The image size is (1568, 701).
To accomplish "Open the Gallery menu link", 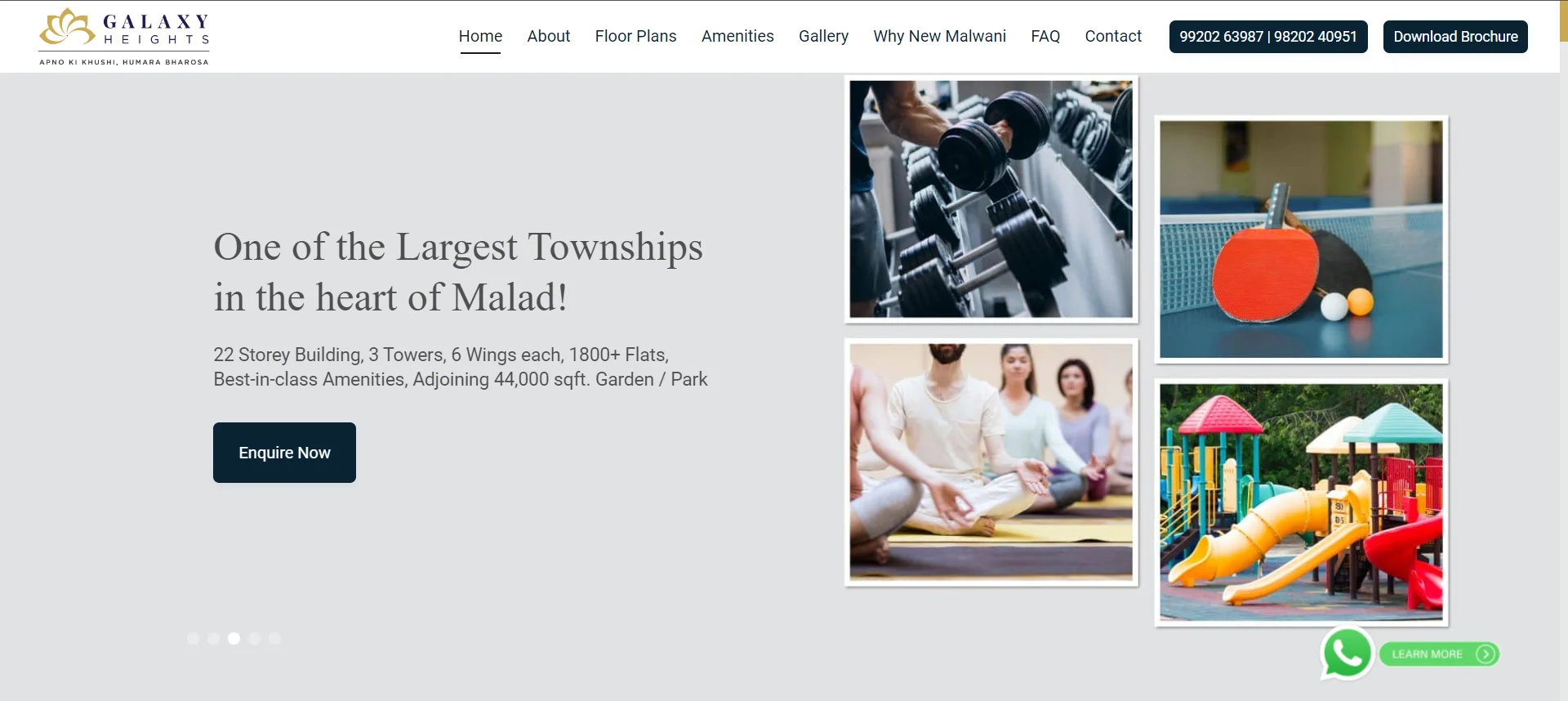I will (823, 36).
